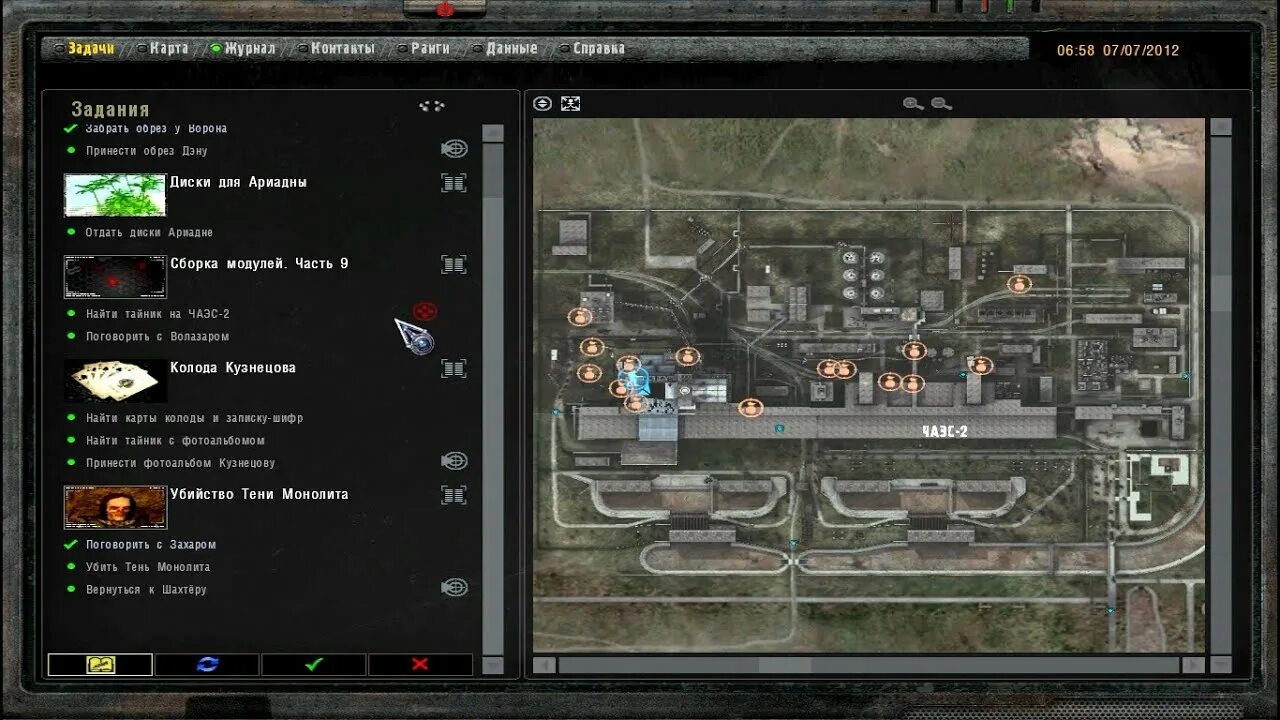Viewport: 1280px width, 720px height.
Task: Select subtask Поговорить с Волазаром
Action: tap(157, 336)
